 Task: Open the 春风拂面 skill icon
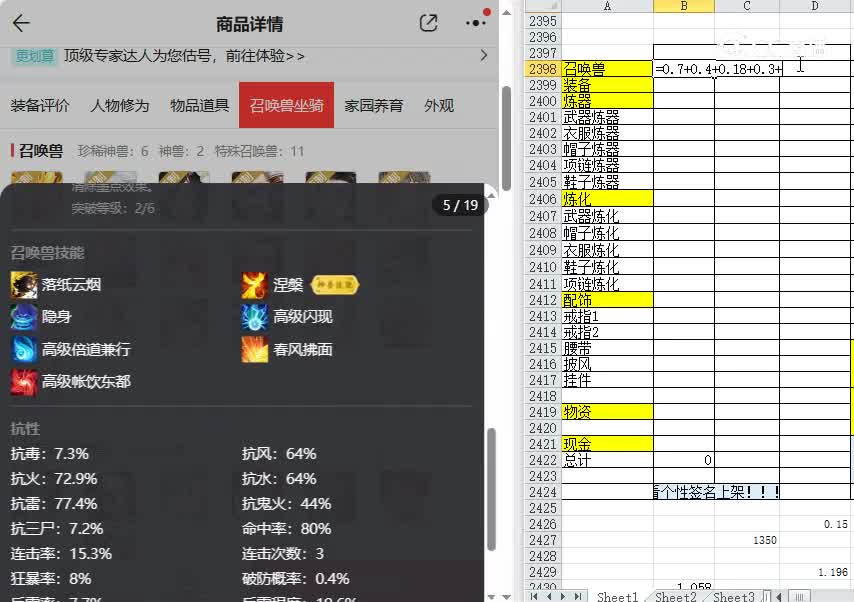pyautogui.click(x=255, y=350)
